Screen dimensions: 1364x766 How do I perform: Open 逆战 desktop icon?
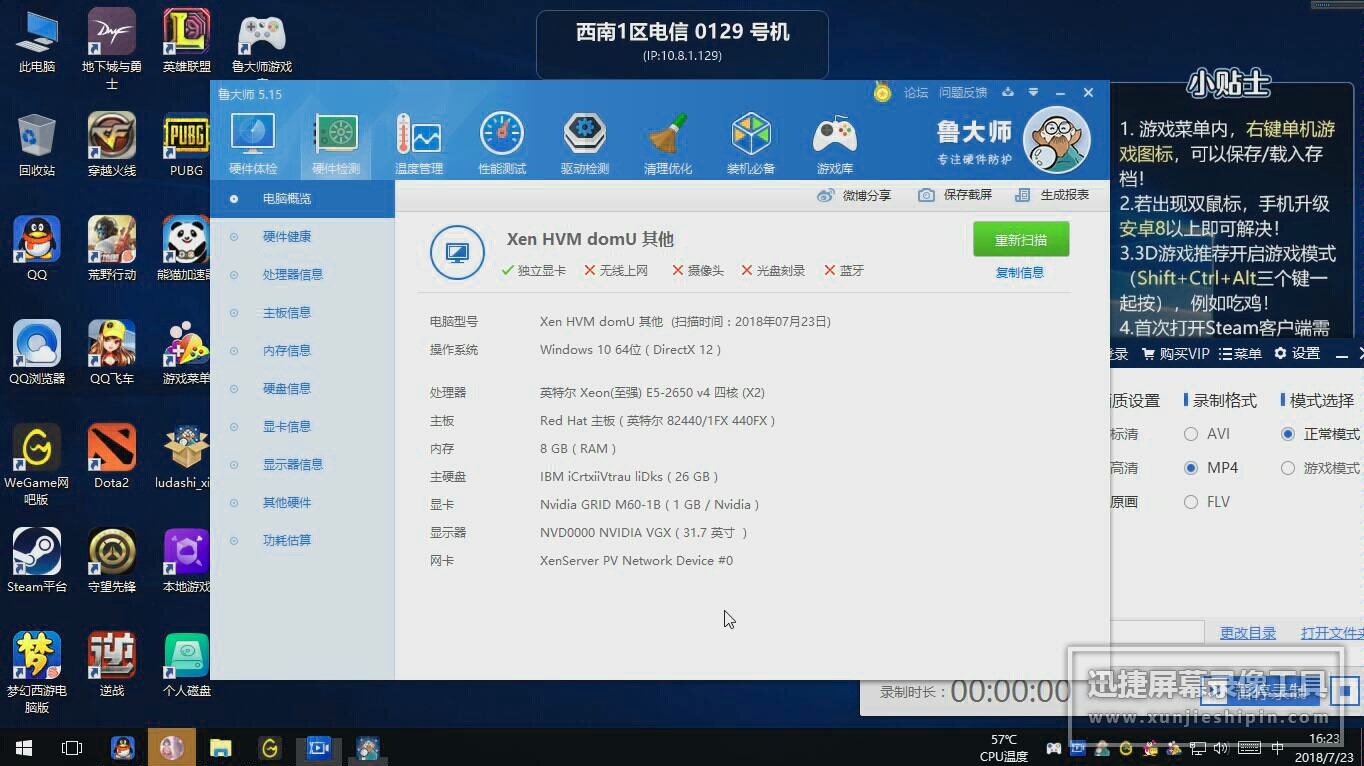(112, 666)
